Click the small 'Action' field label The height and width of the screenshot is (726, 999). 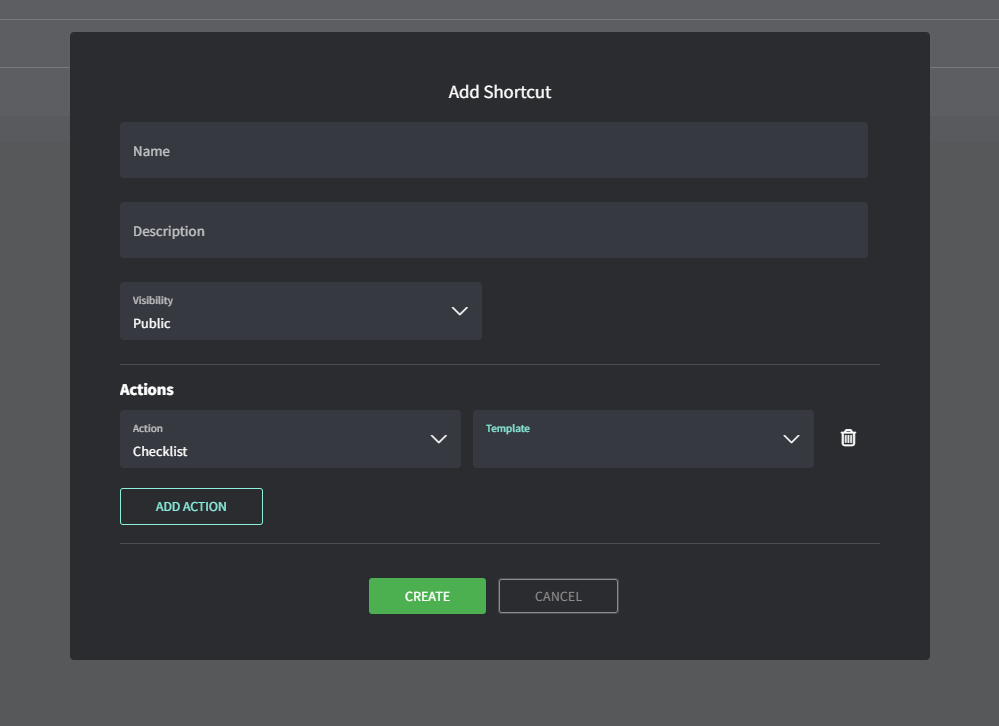pos(148,428)
